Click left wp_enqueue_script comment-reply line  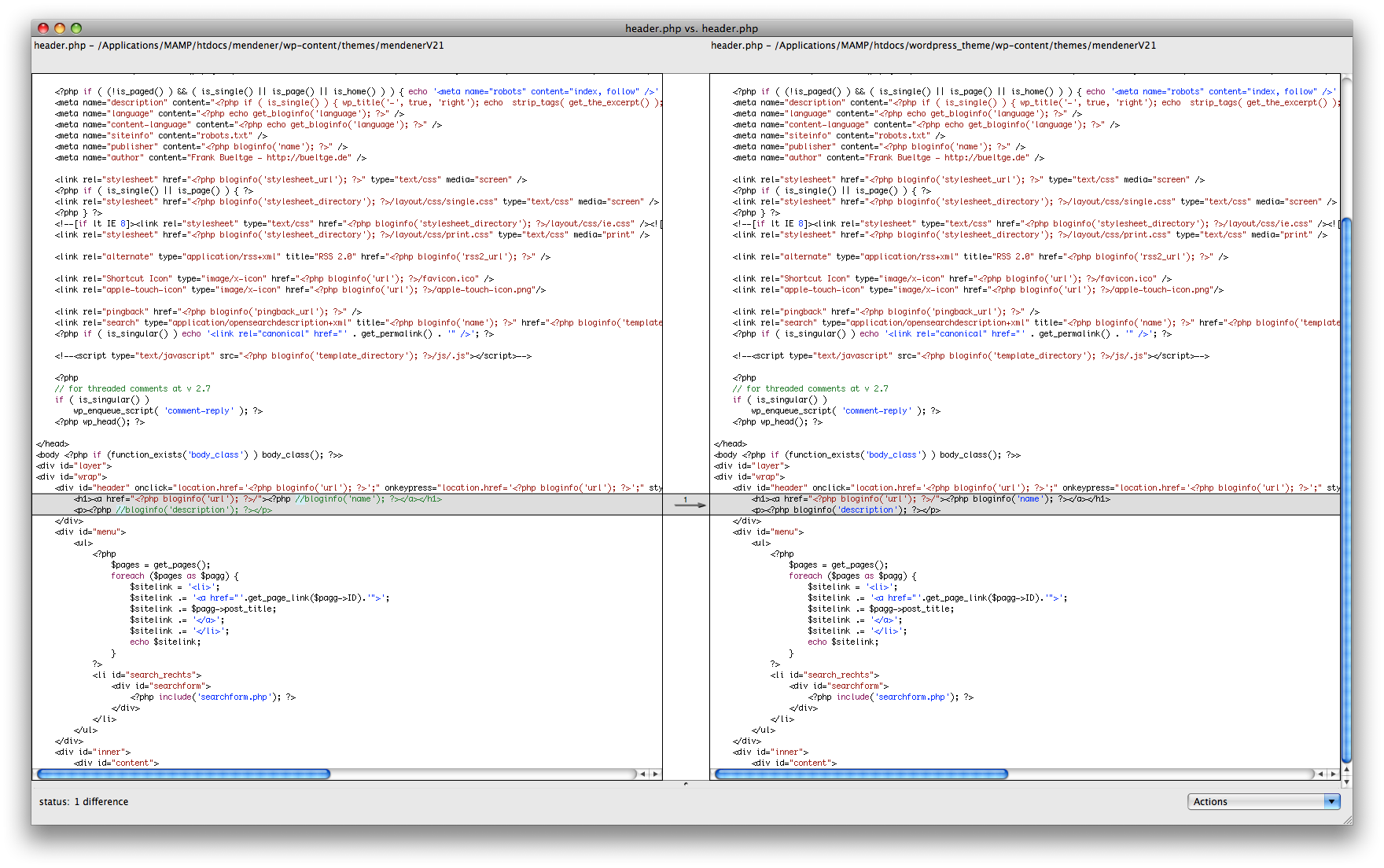pos(168,411)
